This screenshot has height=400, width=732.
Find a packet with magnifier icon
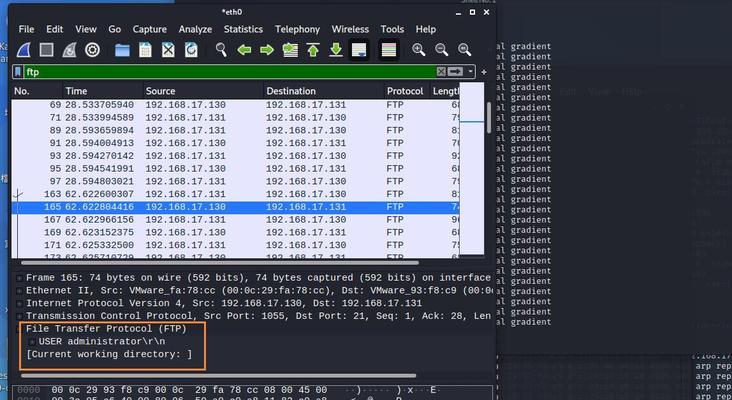click(x=221, y=50)
